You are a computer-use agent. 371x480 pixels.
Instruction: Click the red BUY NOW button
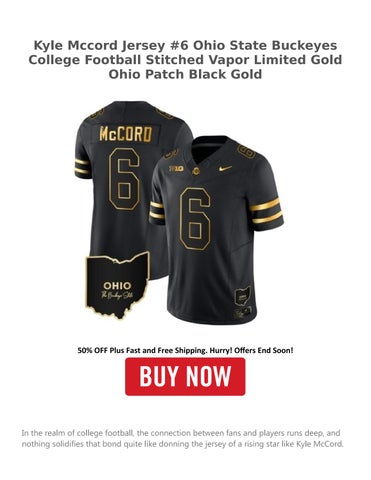185,376
